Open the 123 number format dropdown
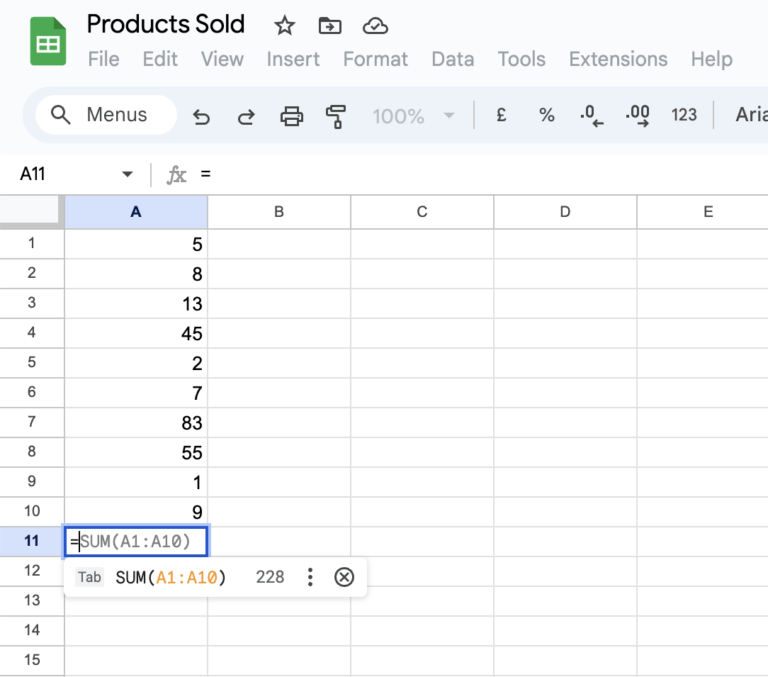 pyautogui.click(x=684, y=115)
